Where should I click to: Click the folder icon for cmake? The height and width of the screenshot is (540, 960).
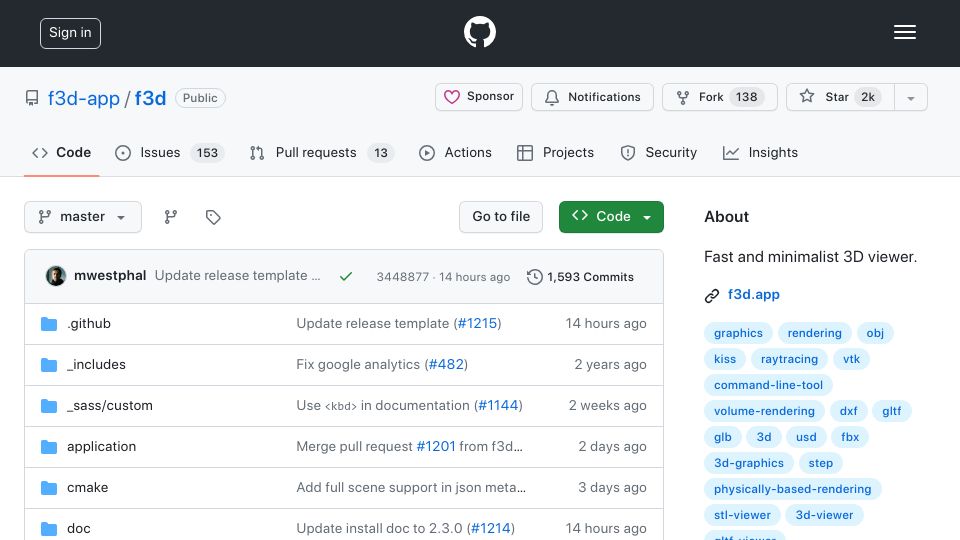point(49,488)
